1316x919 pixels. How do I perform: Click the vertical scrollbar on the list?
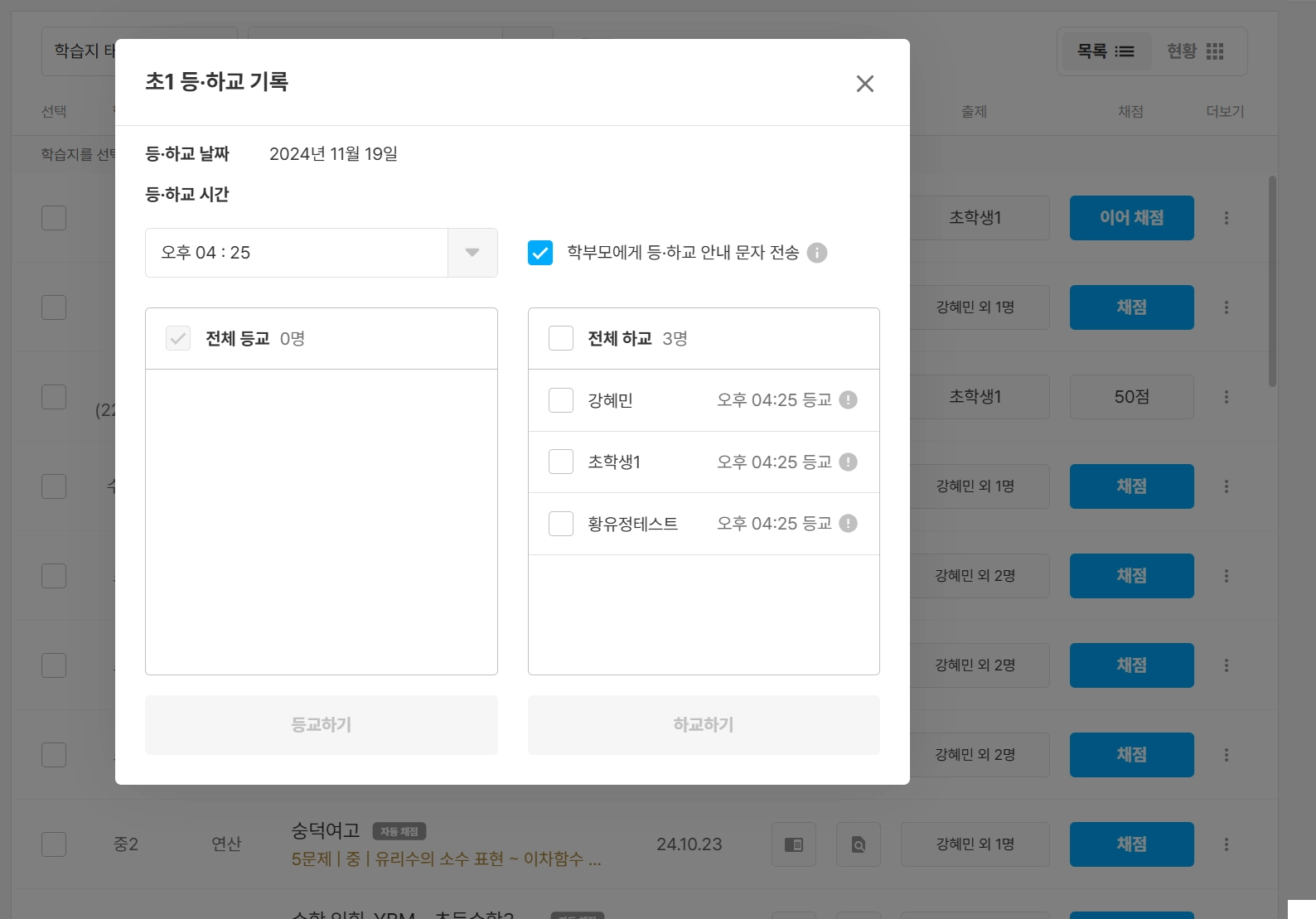click(x=1272, y=281)
